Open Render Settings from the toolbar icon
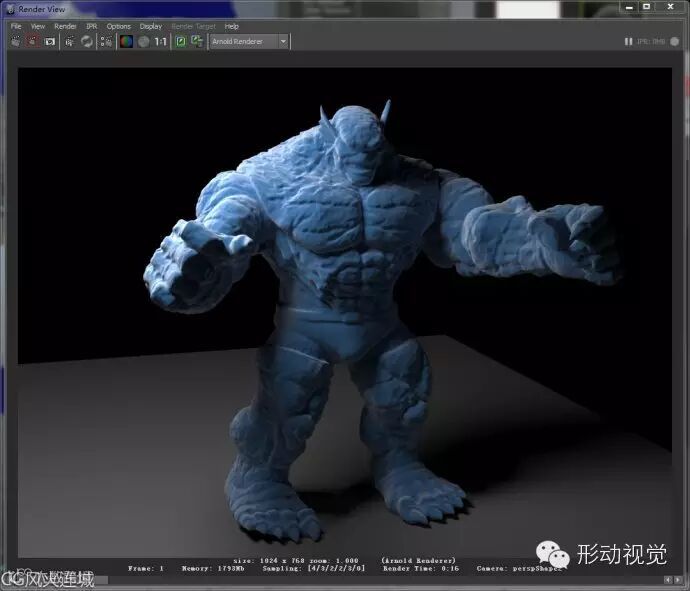Screen dimensions: 690x591 point(106,42)
